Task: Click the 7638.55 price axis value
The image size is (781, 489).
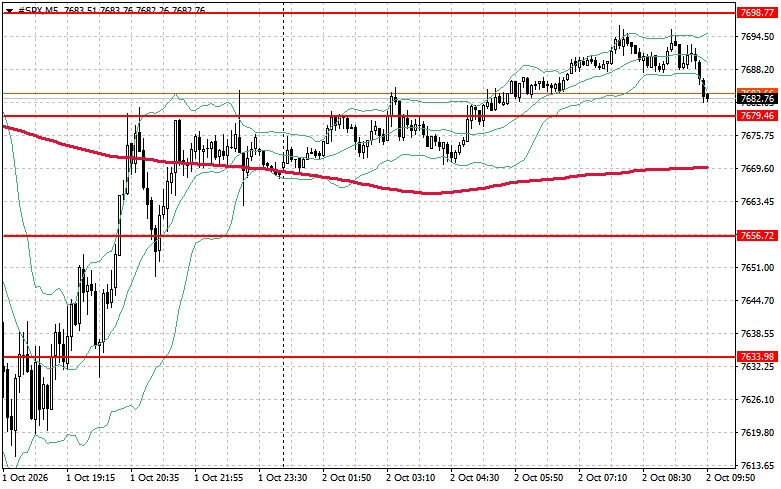Action: (x=758, y=334)
